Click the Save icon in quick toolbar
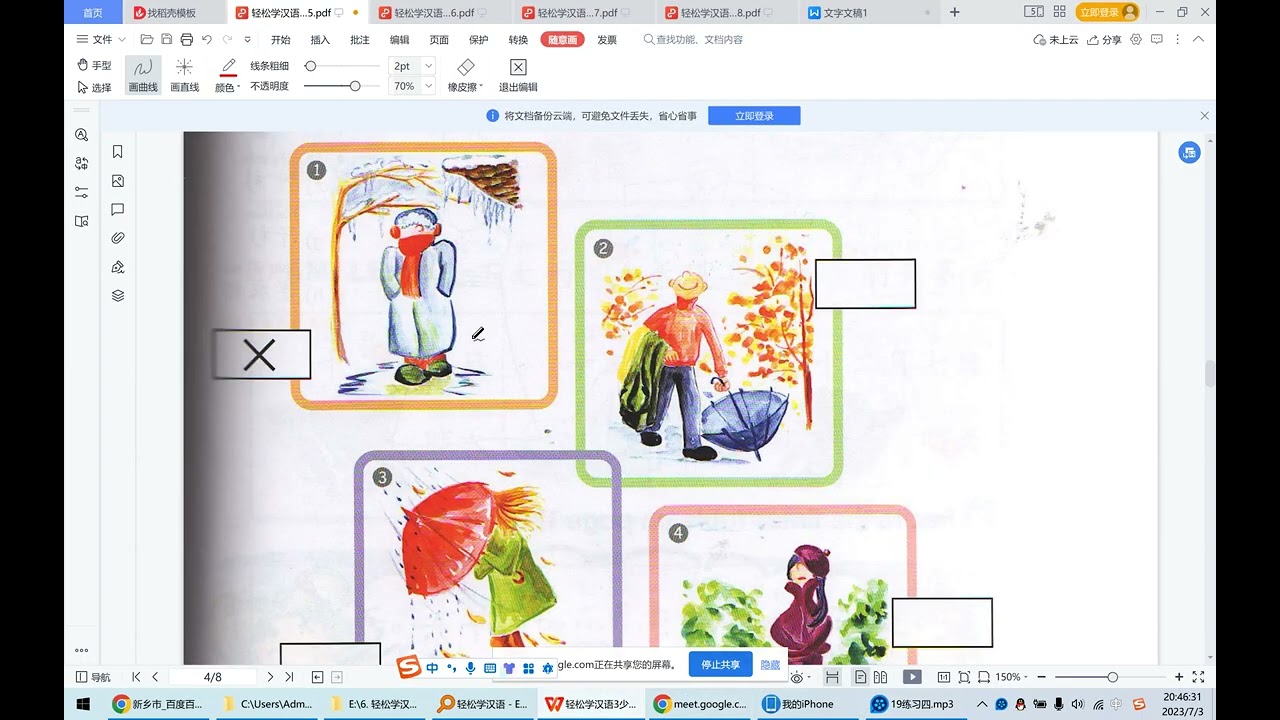1280x720 pixels. [x=167, y=40]
